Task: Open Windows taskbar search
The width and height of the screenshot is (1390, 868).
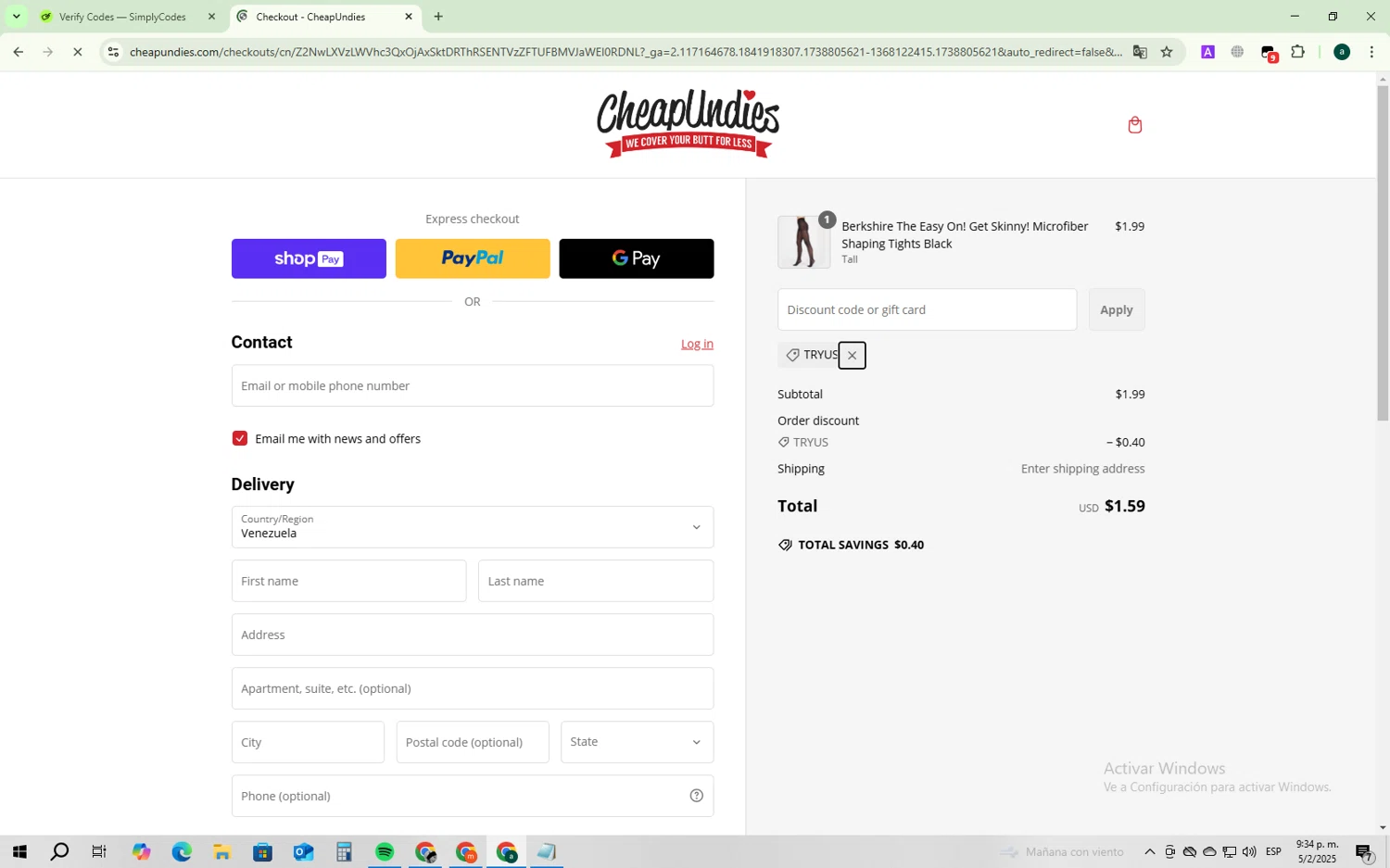Action: pos(59,852)
